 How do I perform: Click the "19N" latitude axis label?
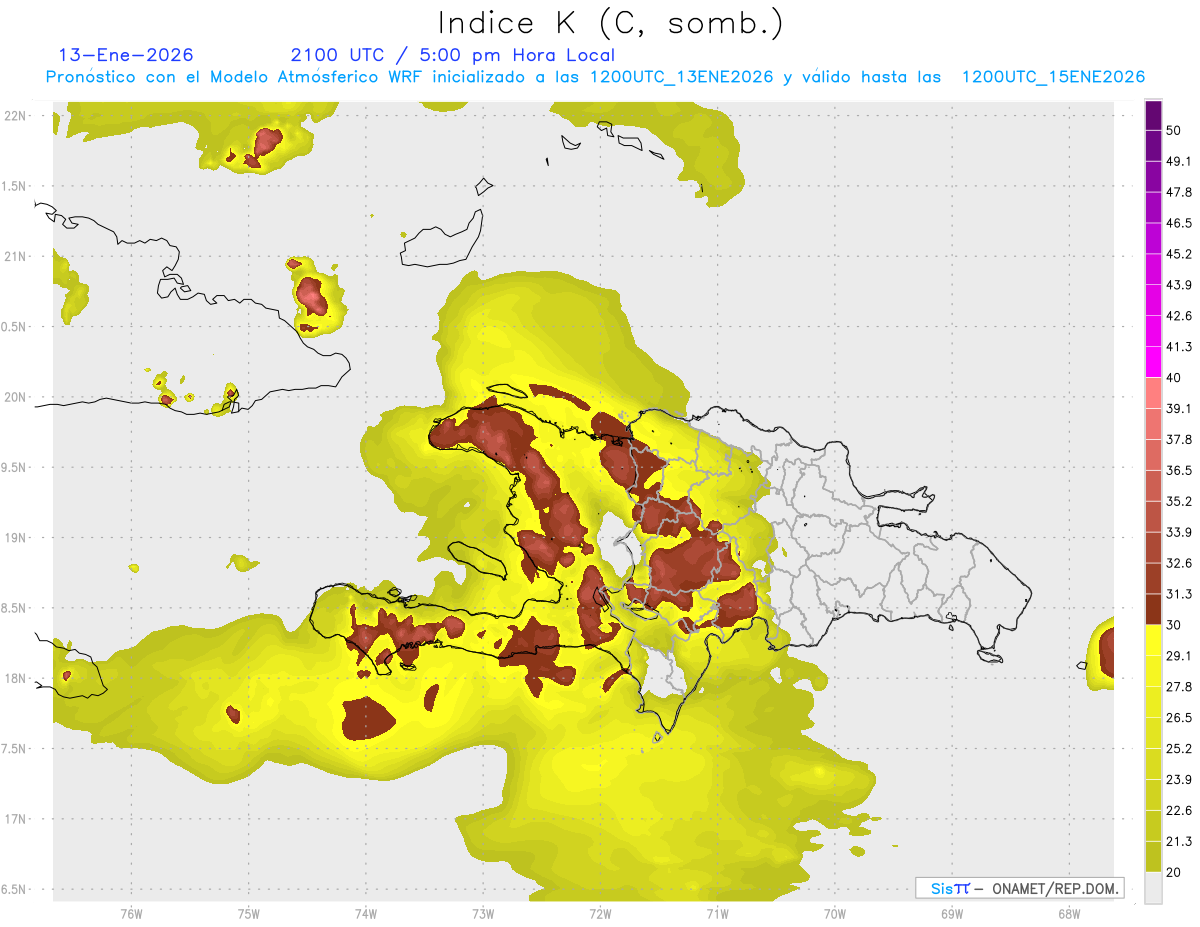click(x=17, y=538)
